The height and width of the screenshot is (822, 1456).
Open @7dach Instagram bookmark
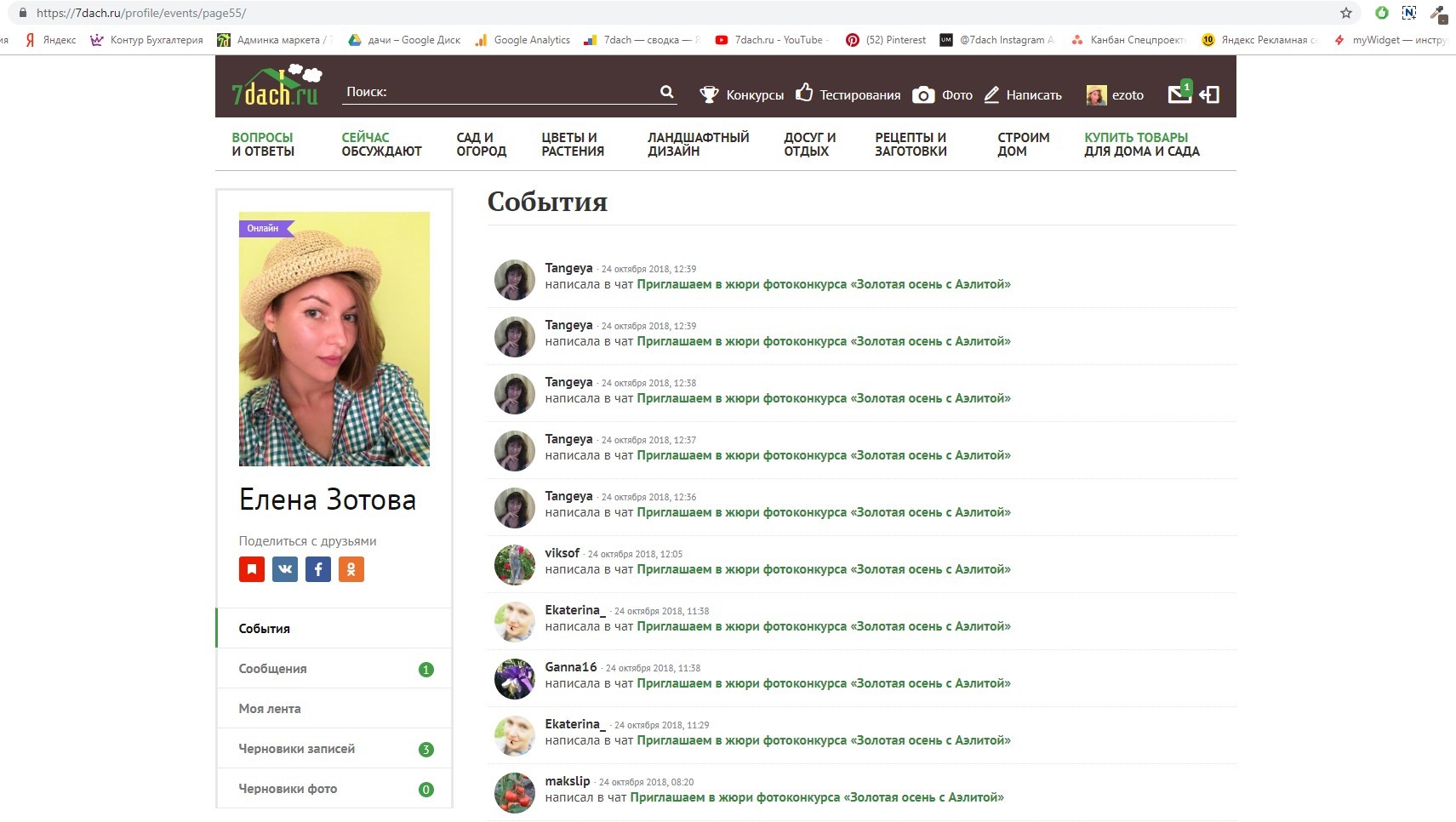996,40
